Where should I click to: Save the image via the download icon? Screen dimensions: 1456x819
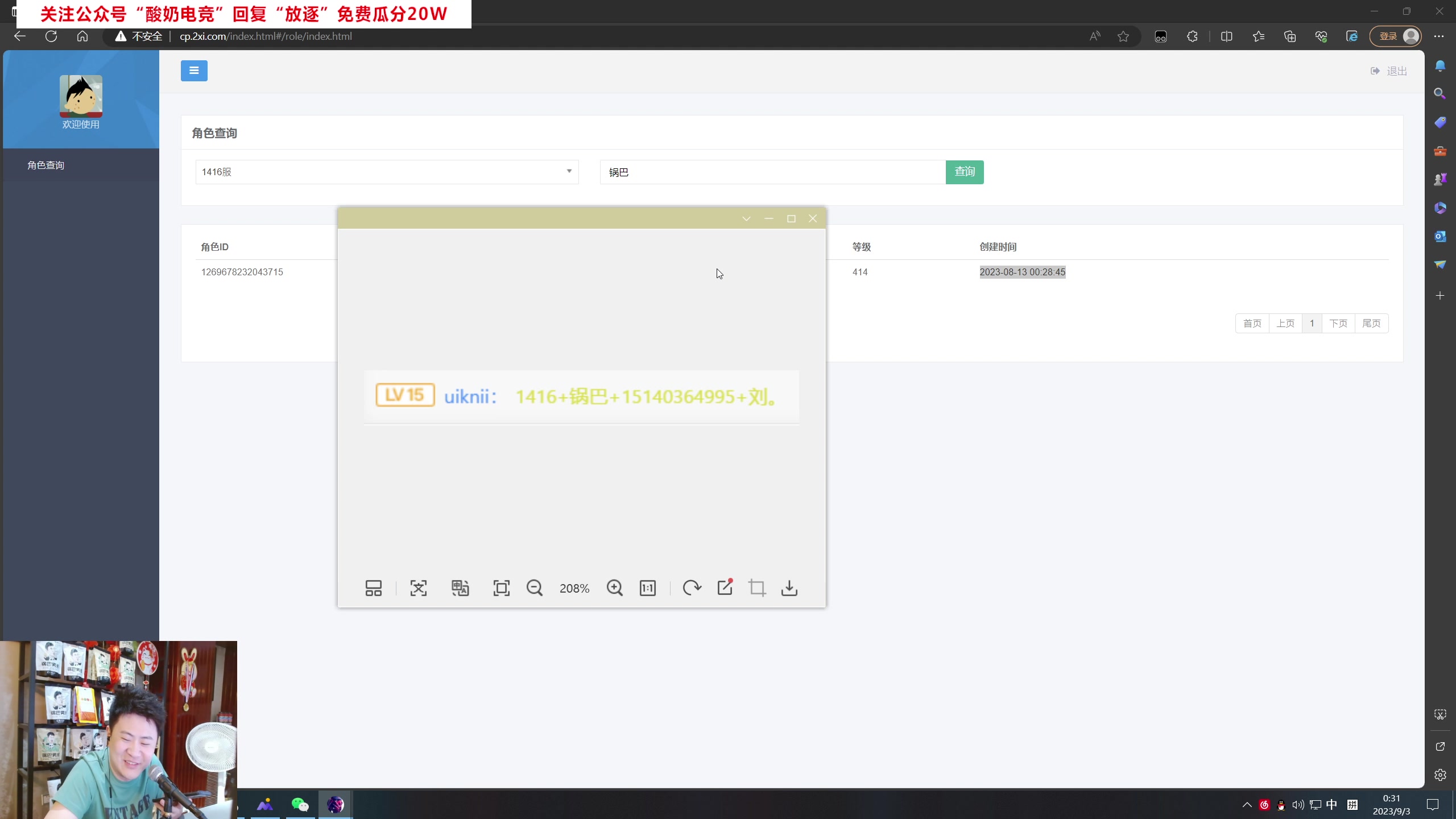789,588
